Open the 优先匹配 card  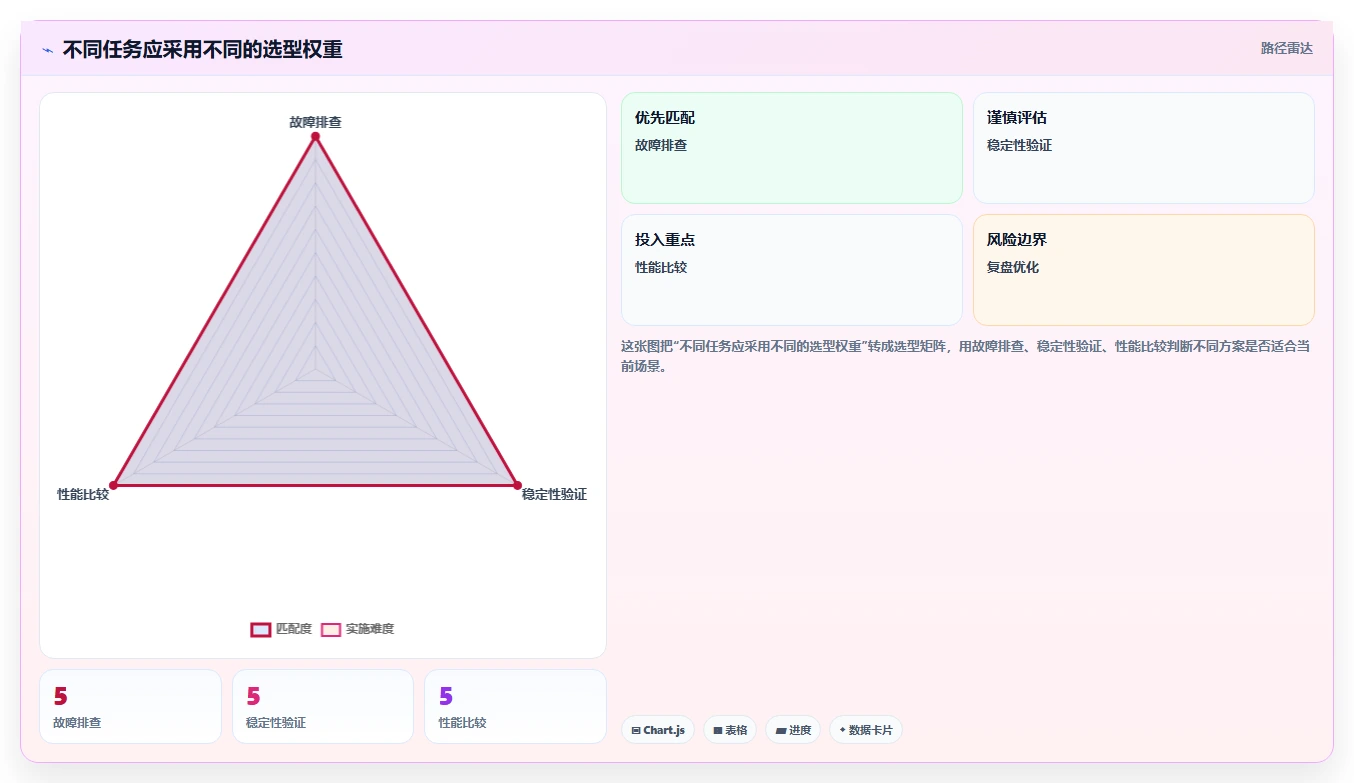pos(792,148)
